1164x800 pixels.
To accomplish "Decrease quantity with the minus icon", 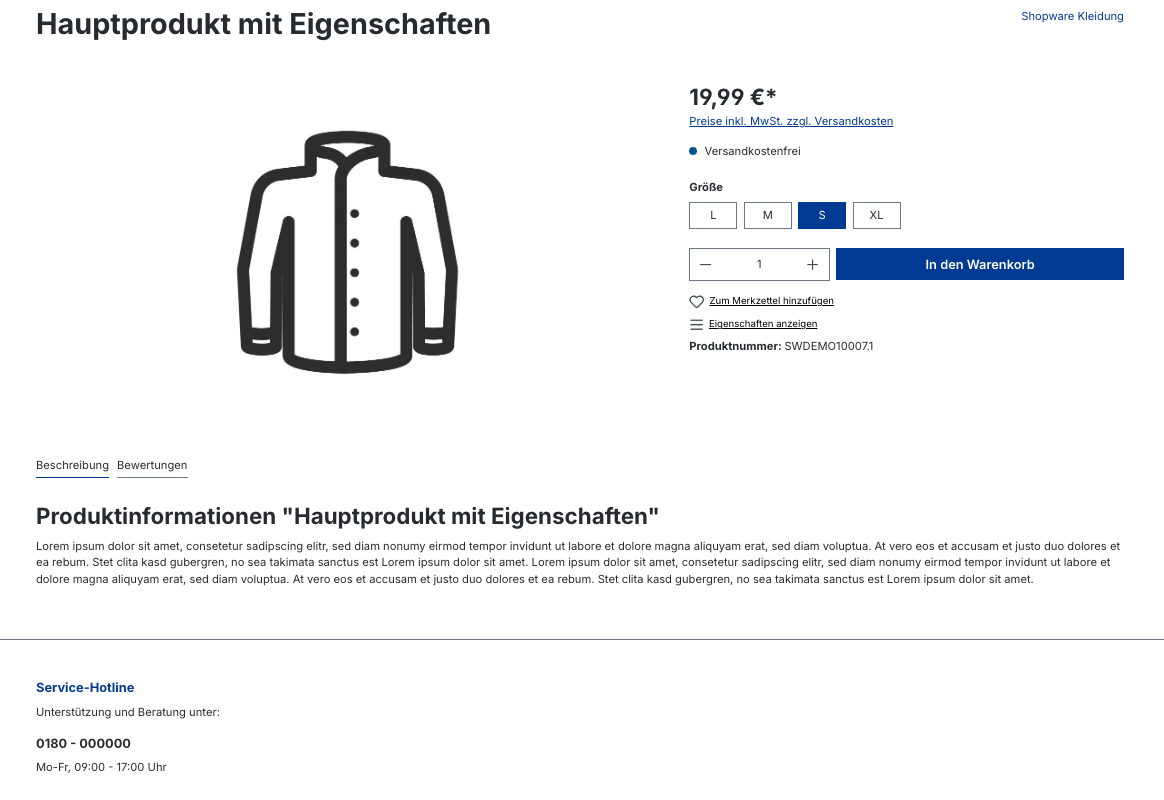I will point(706,264).
